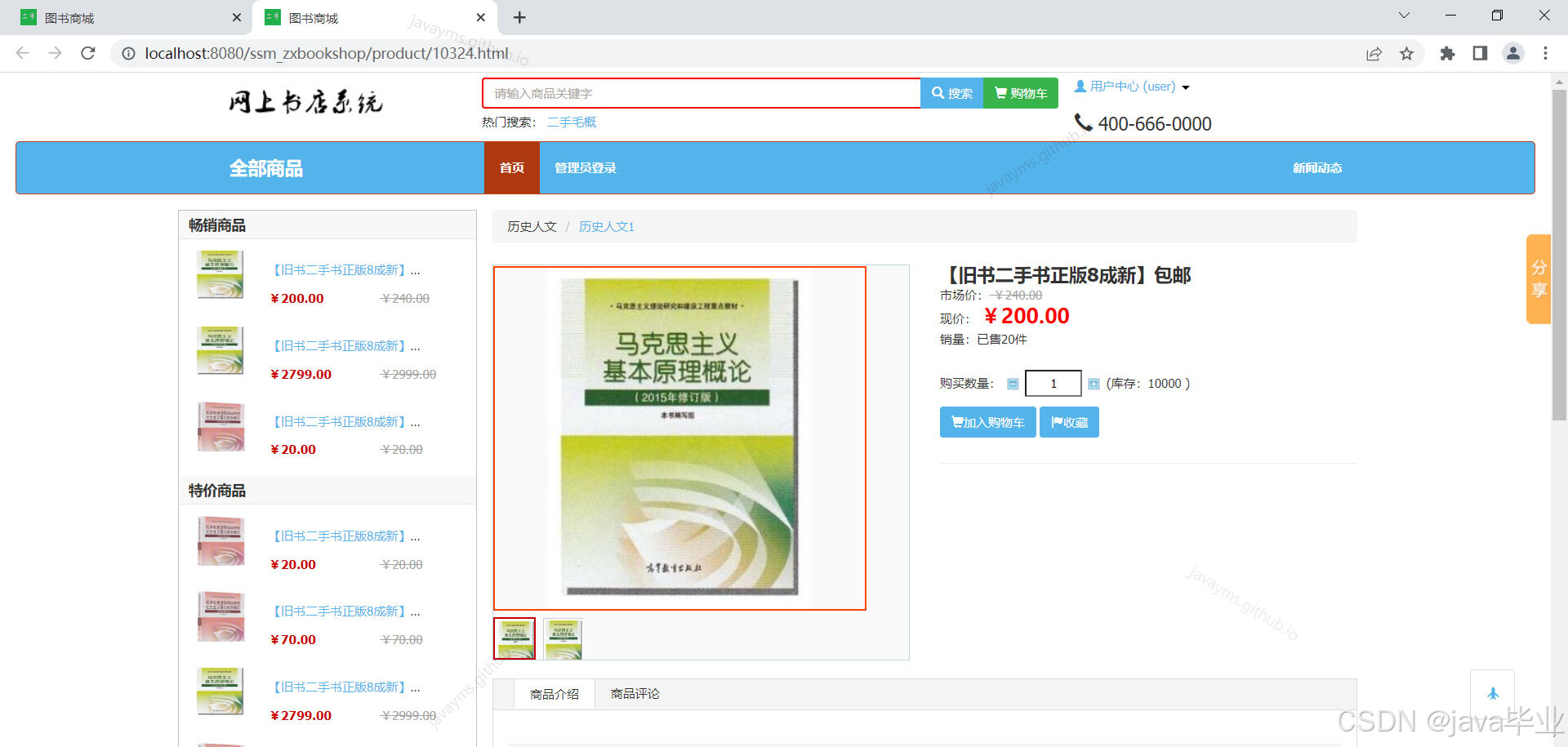Open the tab search chevron dropdown

pos(1404,16)
